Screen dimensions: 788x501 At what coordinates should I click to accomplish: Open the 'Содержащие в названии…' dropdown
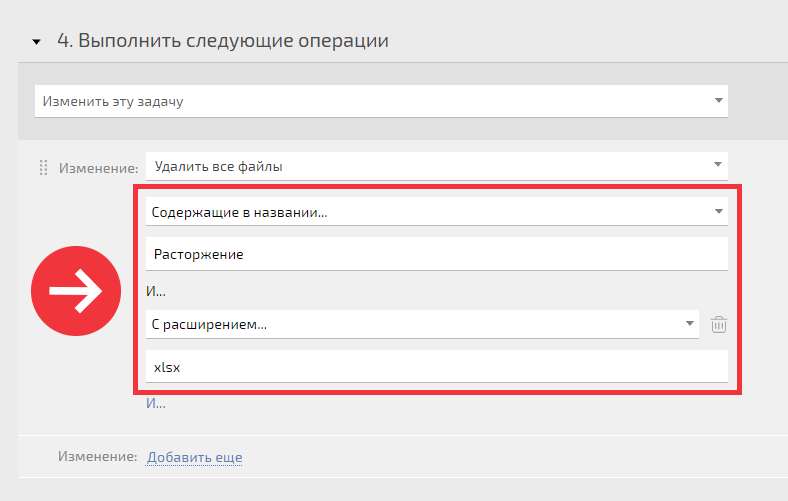coord(437,212)
